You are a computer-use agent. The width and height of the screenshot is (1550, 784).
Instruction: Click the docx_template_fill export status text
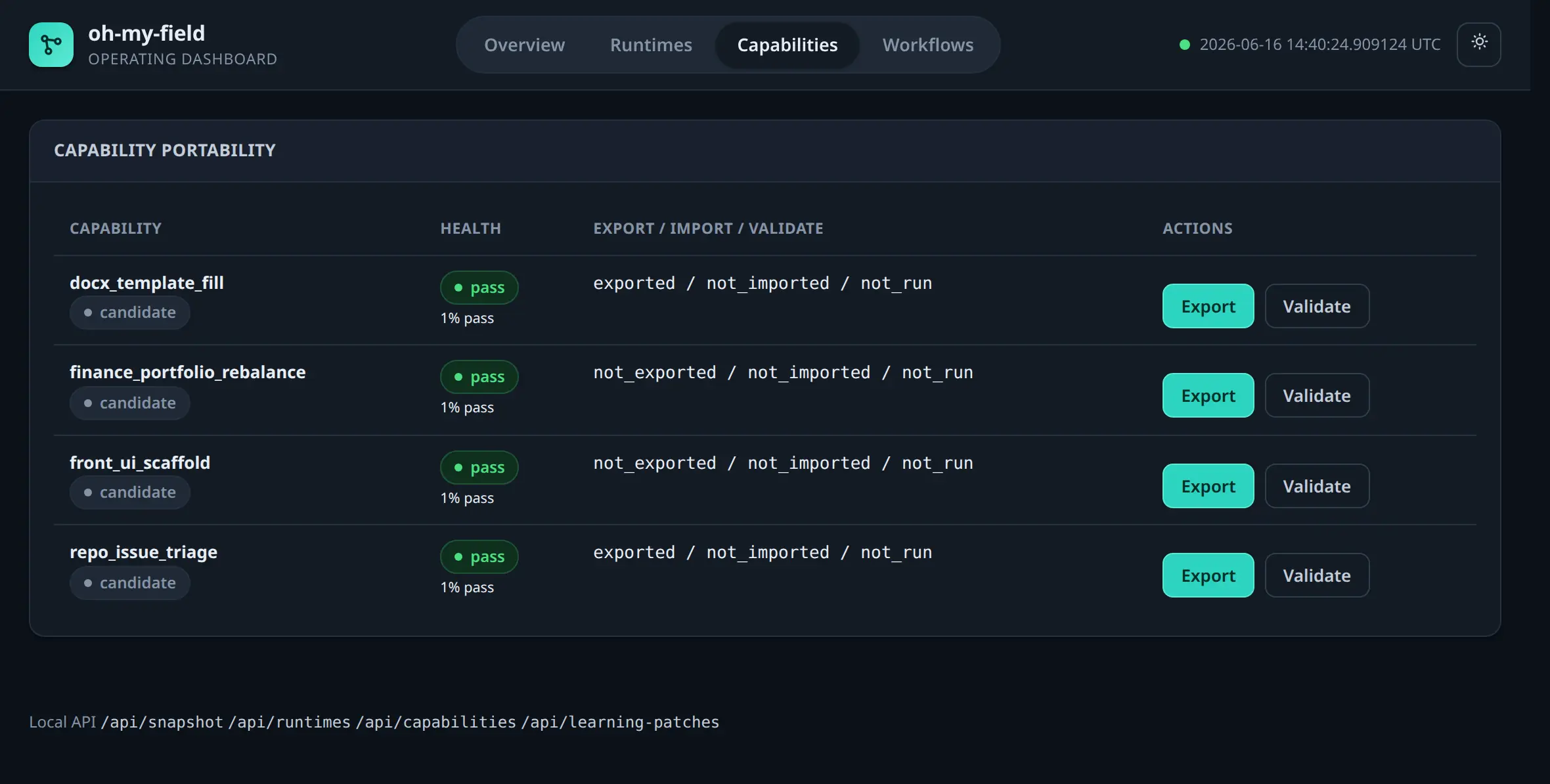click(763, 283)
